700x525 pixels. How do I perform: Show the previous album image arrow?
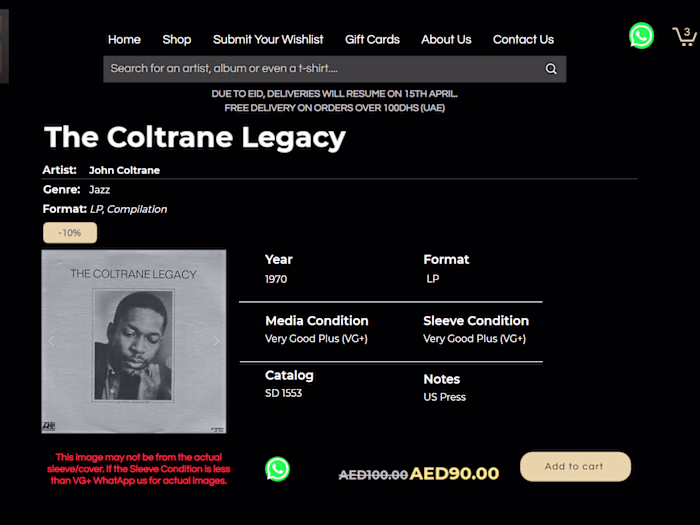(52, 341)
